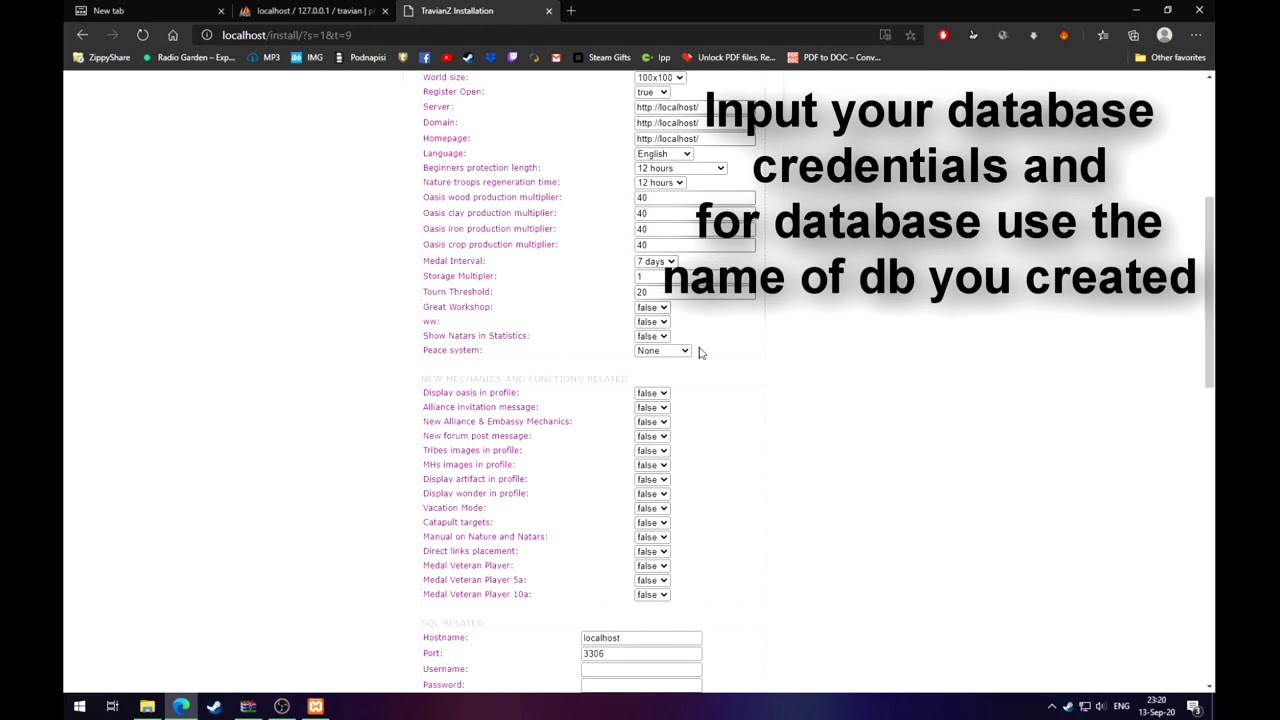Click the Username input field
This screenshot has width=1280, height=720.
click(x=641, y=669)
